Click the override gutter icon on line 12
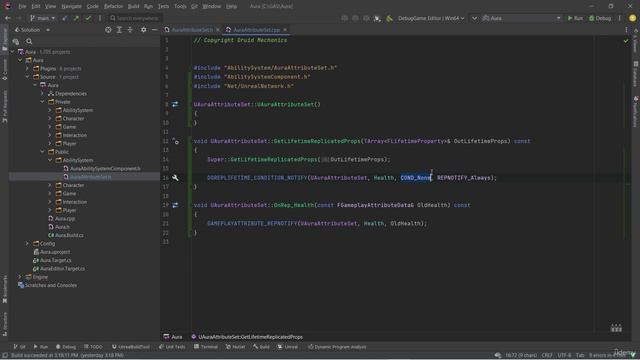The image size is (640, 360). click(x=176, y=141)
